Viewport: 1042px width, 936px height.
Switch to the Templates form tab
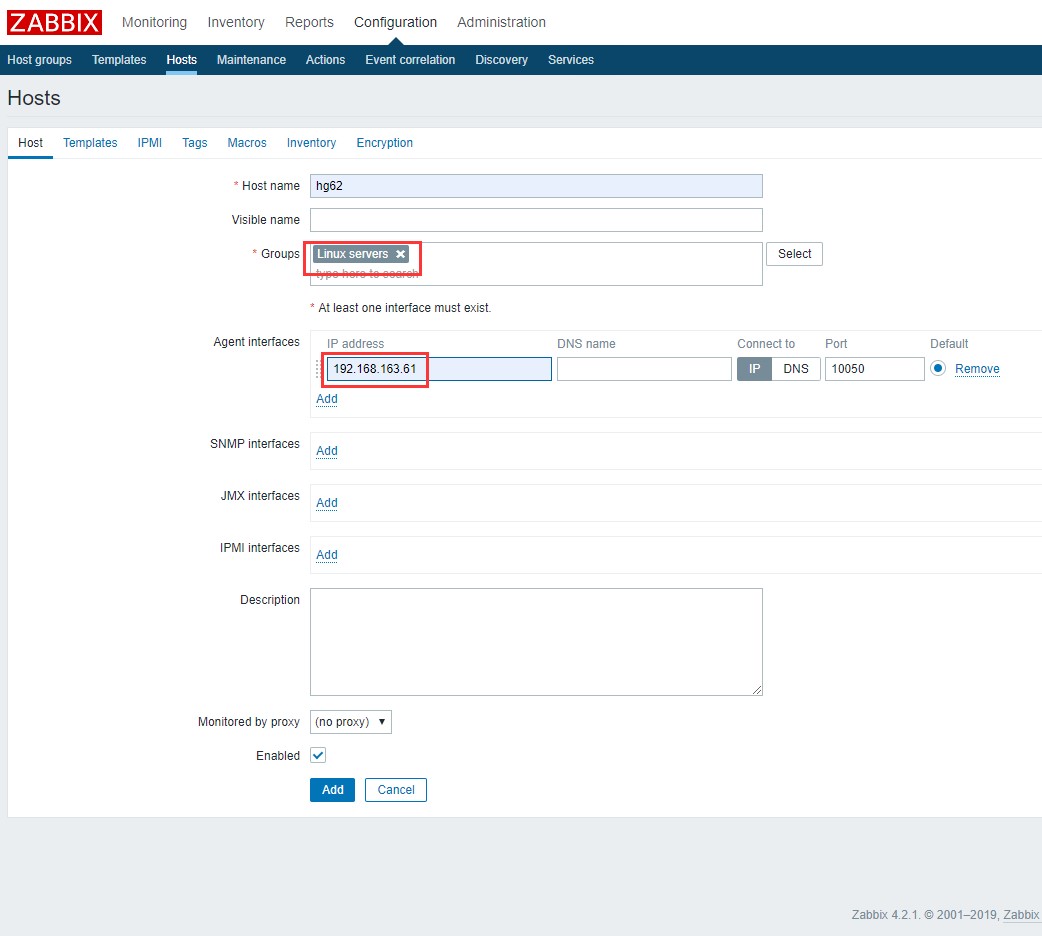pos(90,143)
